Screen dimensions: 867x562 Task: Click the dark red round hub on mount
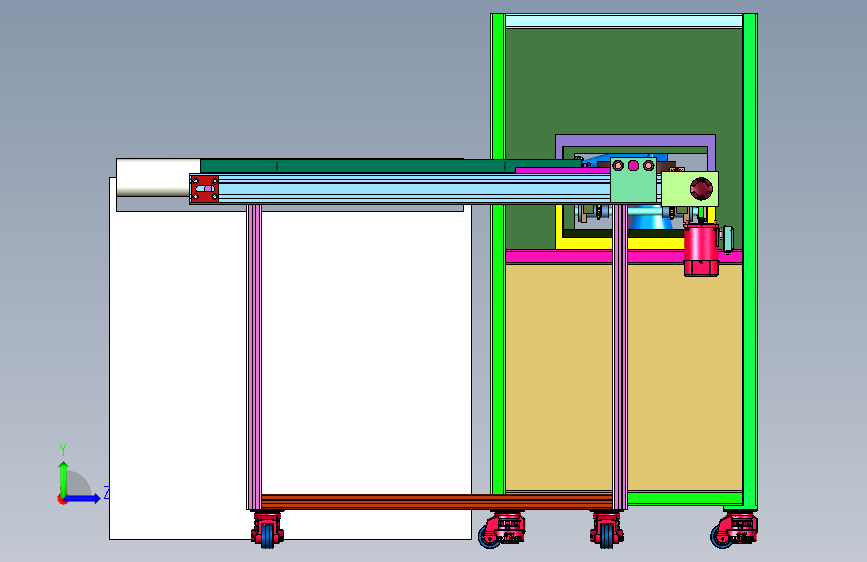click(x=701, y=189)
